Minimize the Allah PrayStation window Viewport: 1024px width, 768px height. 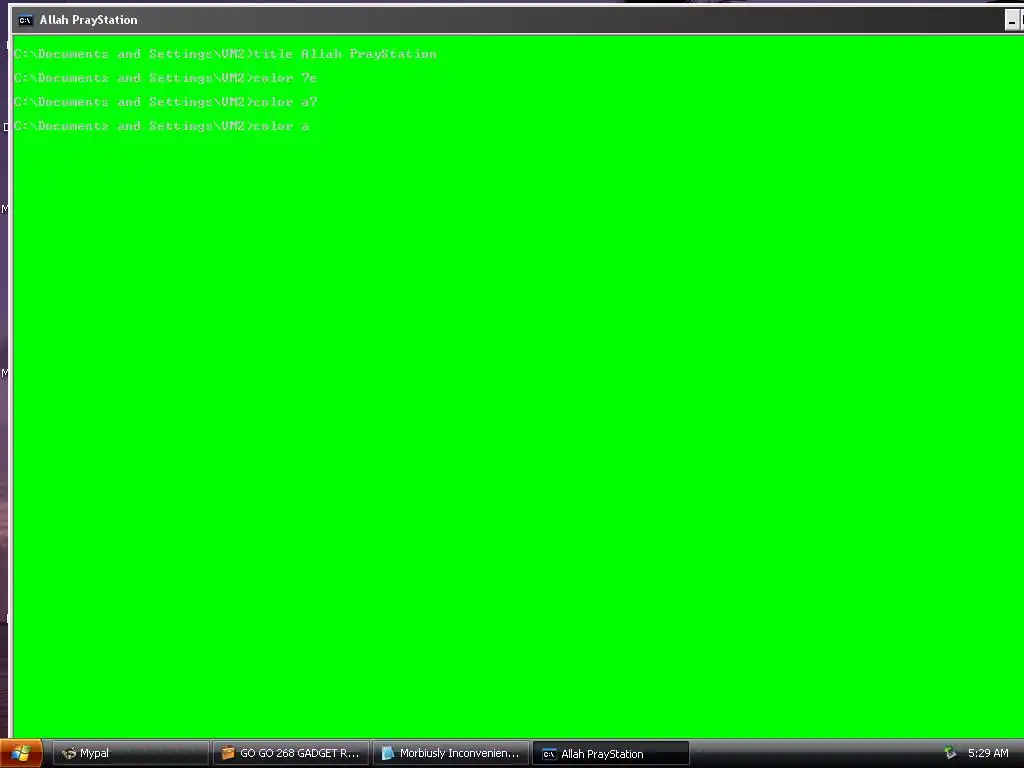click(1012, 21)
